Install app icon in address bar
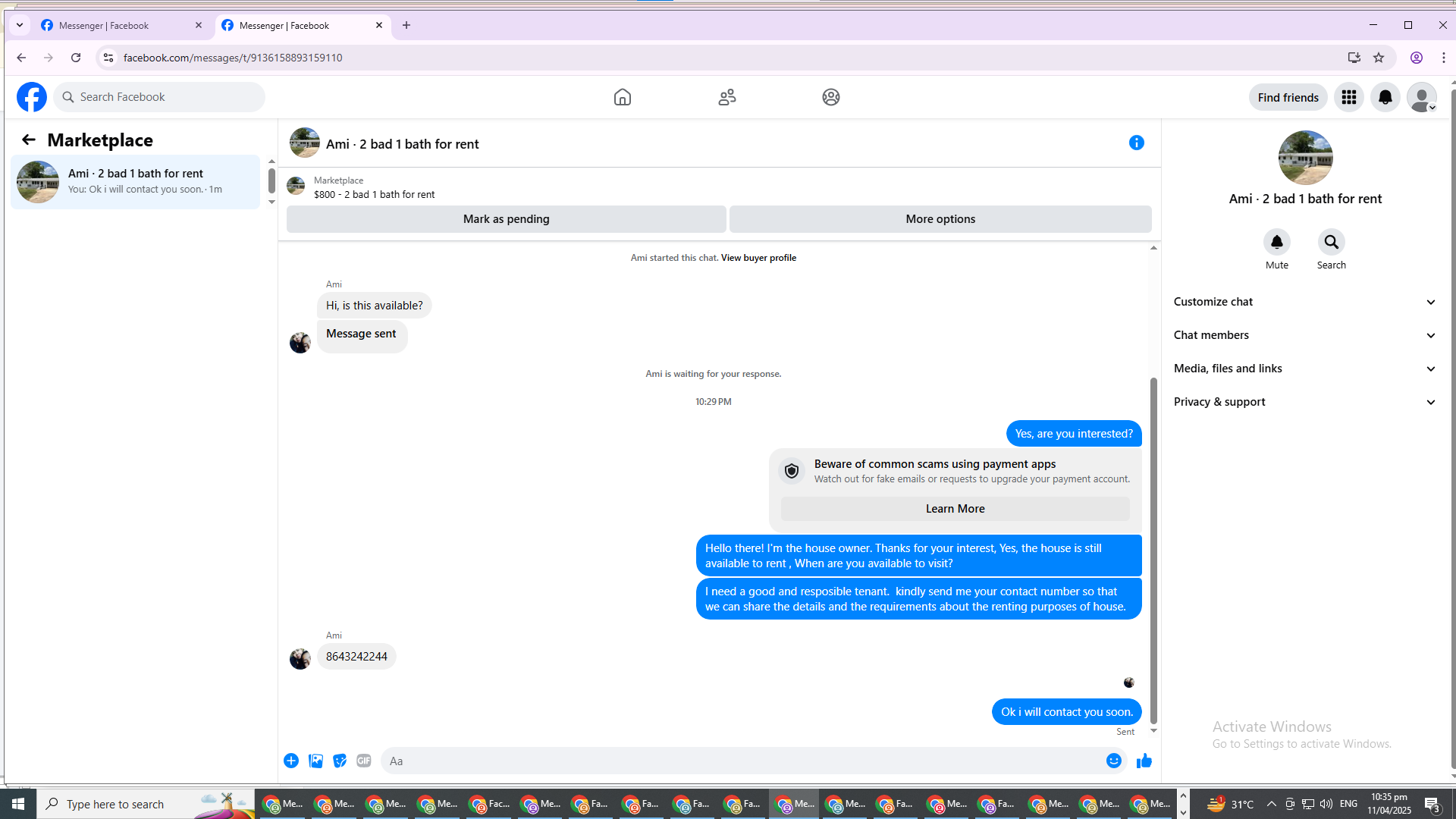The height and width of the screenshot is (819, 1456). [1354, 58]
